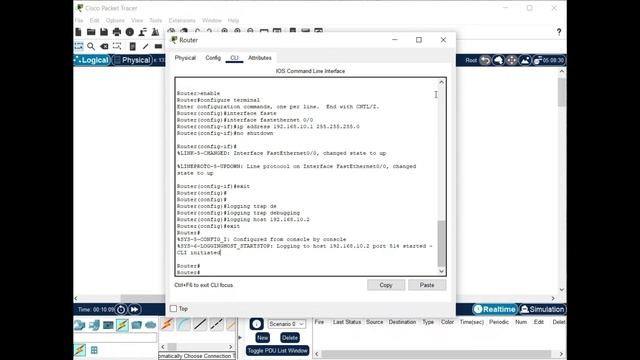Image resolution: width=640 pixels, height=360 pixels.
Task: Select the CLI tab in Router window
Action: tap(234, 58)
